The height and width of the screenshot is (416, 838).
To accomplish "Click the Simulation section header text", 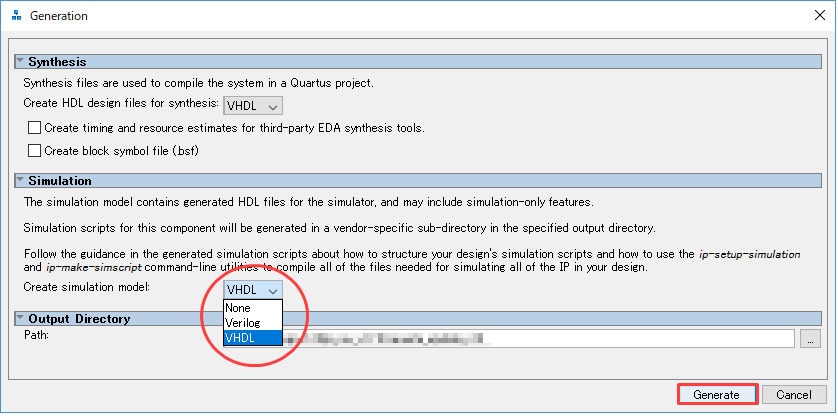I will (60, 181).
